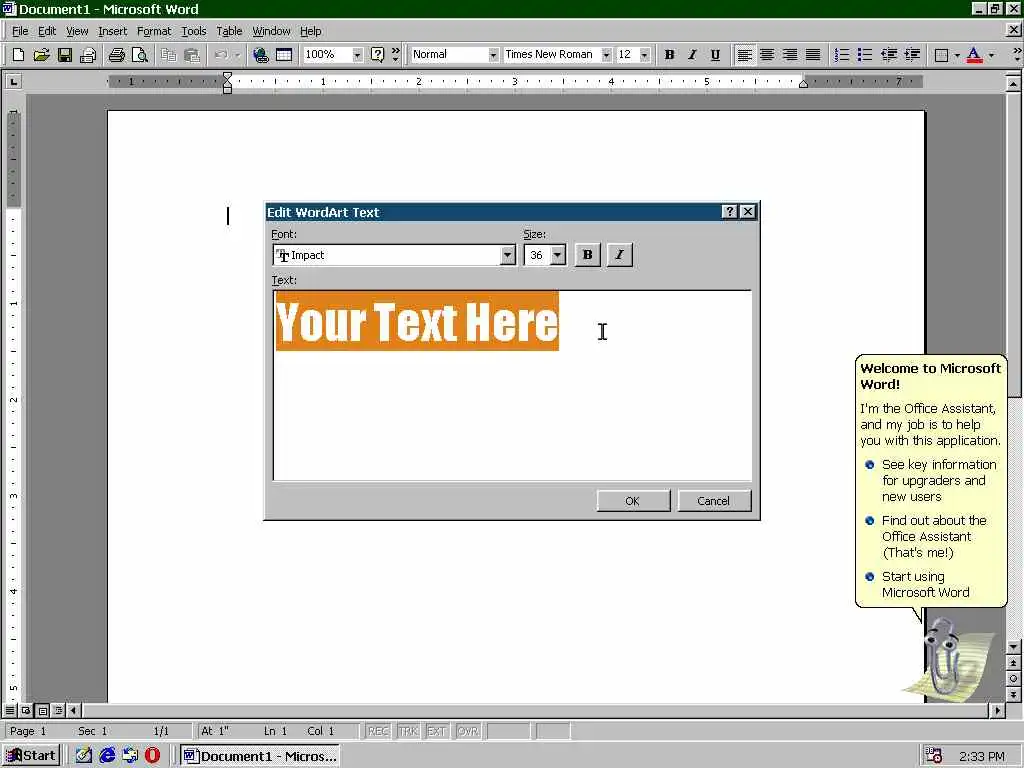The width and height of the screenshot is (1024, 768).
Task: Toggle the REC status bar indicator
Action: pos(377,731)
